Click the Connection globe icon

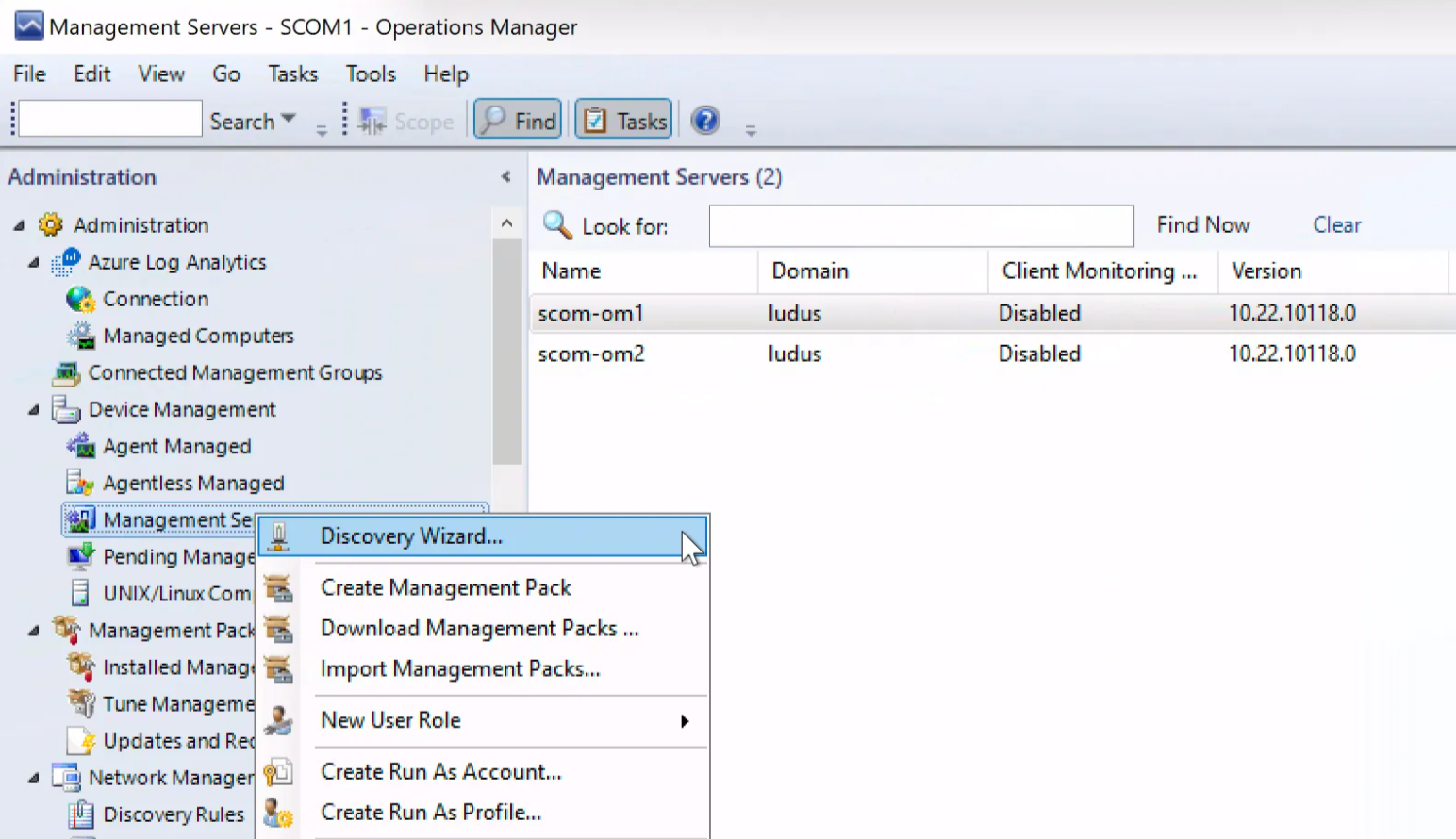point(81,300)
